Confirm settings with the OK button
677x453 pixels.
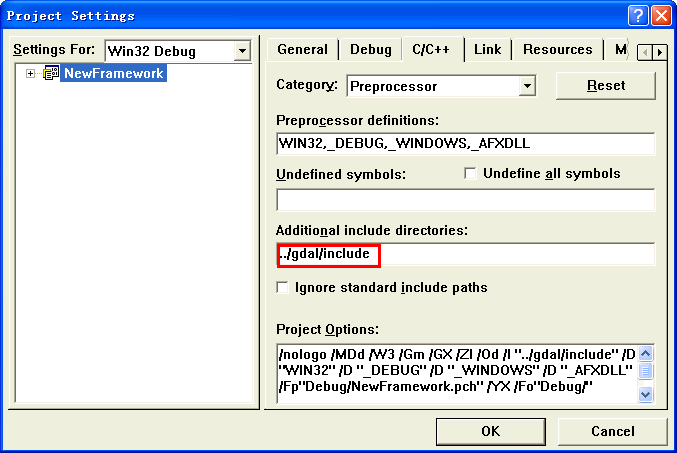(490, 431)
